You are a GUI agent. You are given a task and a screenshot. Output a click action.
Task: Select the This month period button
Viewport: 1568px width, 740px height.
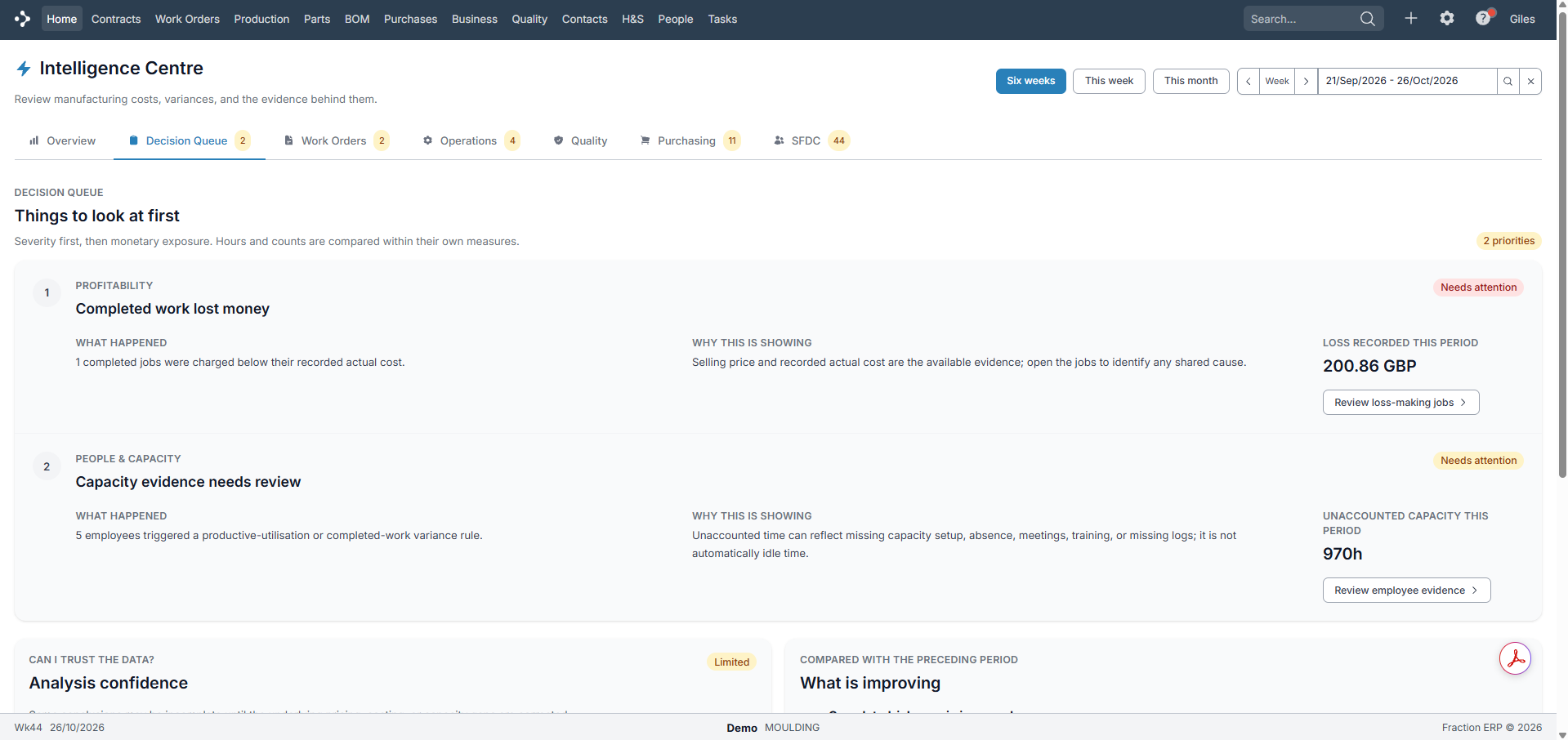tap(1191, 81)
